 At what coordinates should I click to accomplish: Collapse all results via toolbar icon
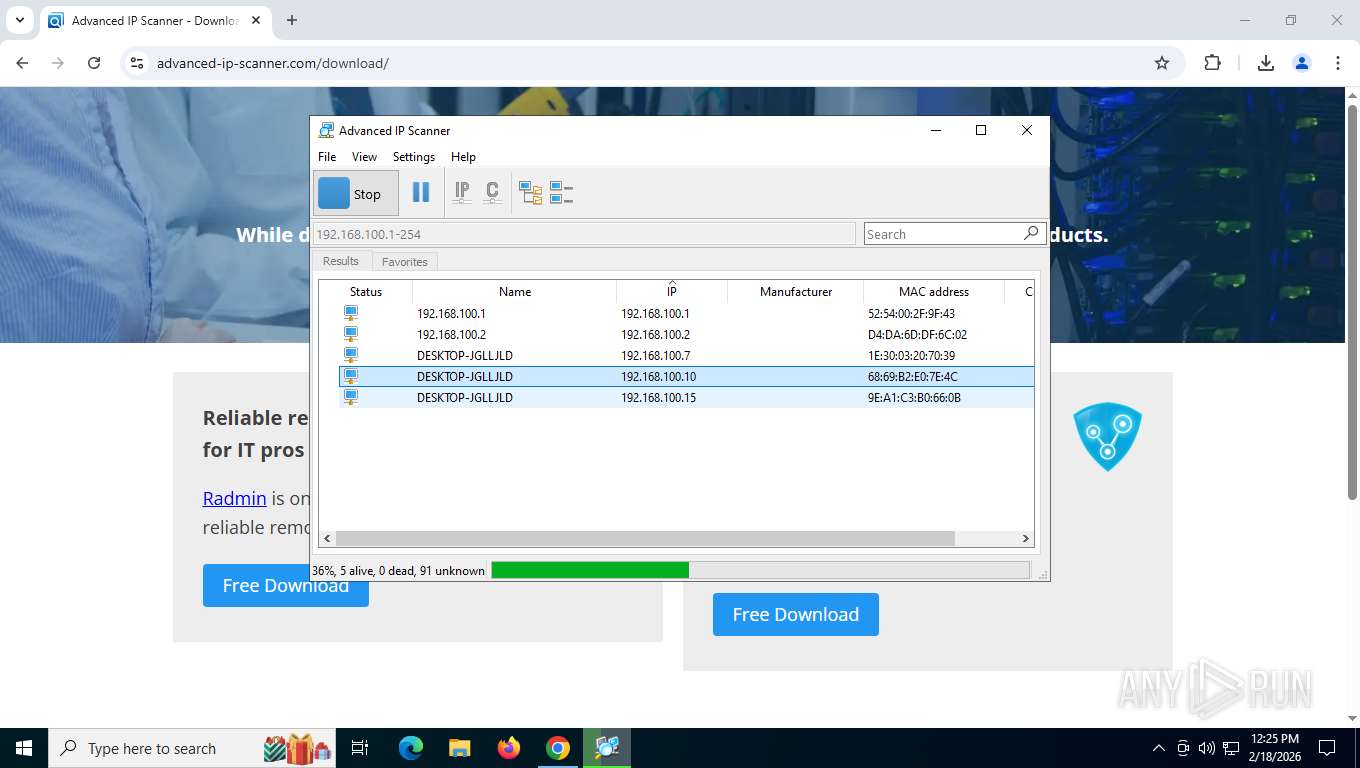pyautogui.click(x=561, y=193)
